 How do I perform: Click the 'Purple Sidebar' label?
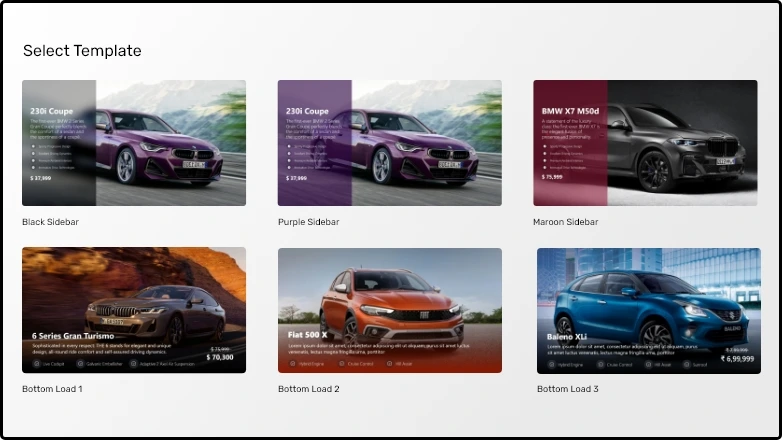click(x=309, y=222)
